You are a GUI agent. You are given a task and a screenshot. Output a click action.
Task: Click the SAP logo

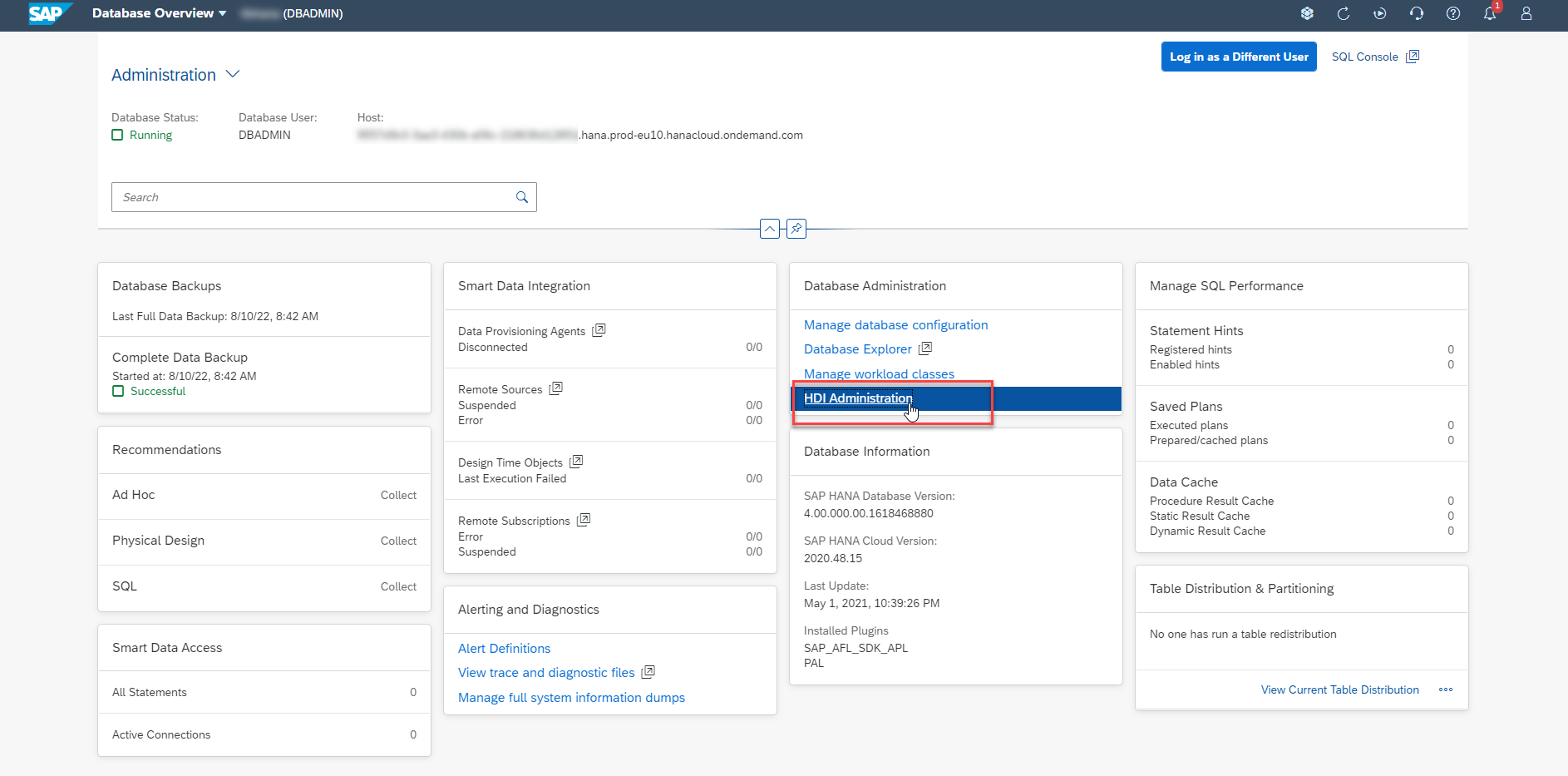[x=50, y=13]
